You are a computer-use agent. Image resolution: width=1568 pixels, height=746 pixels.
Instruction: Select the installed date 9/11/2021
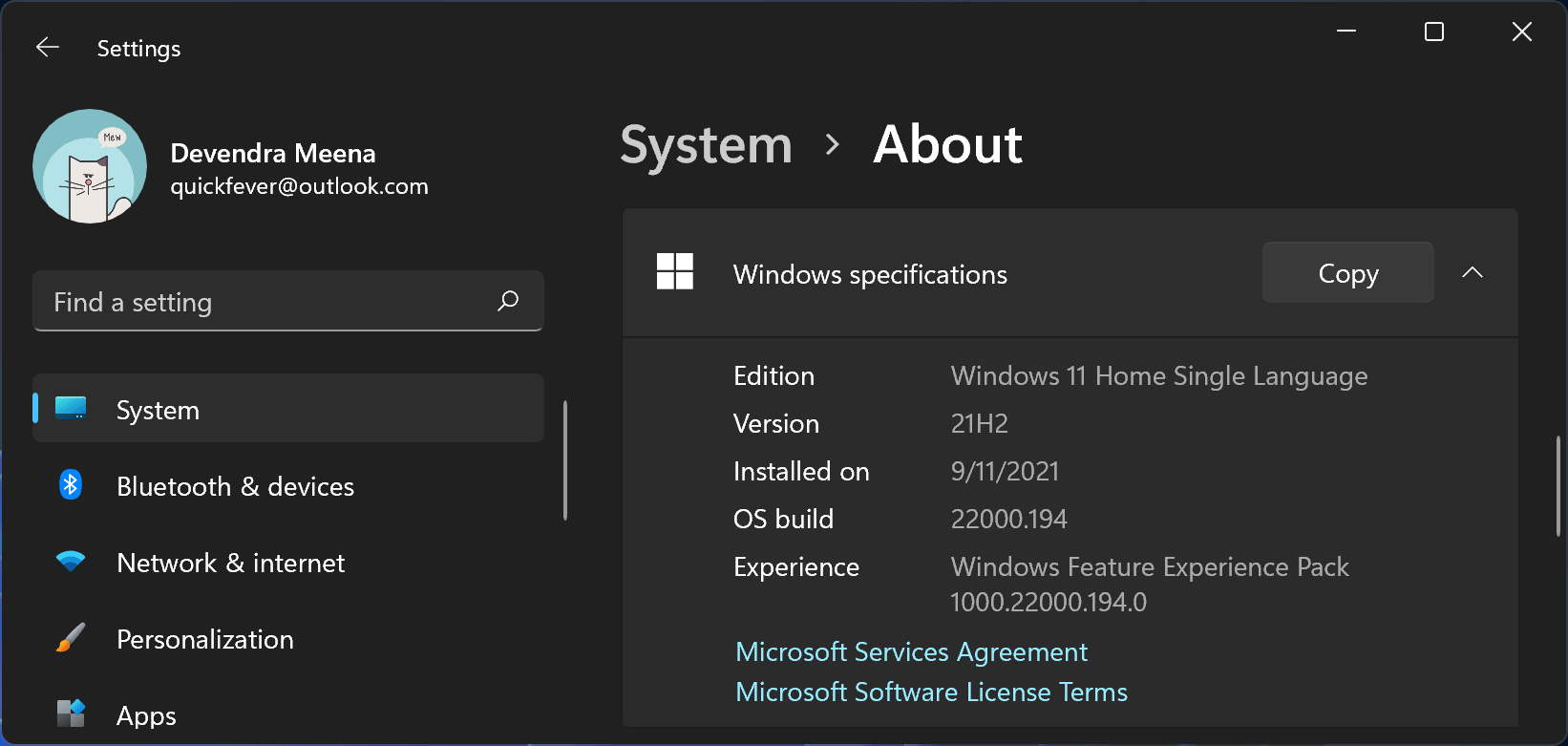coord(1005,472)
